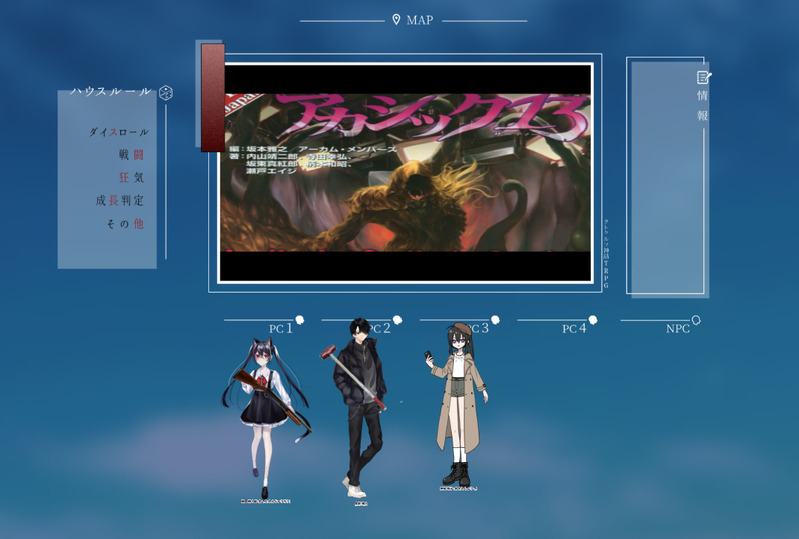Image resolution: width=799 pixels, height=539 pixels.
Task: Open the その他 house rule entry
Action: (125, 224)
